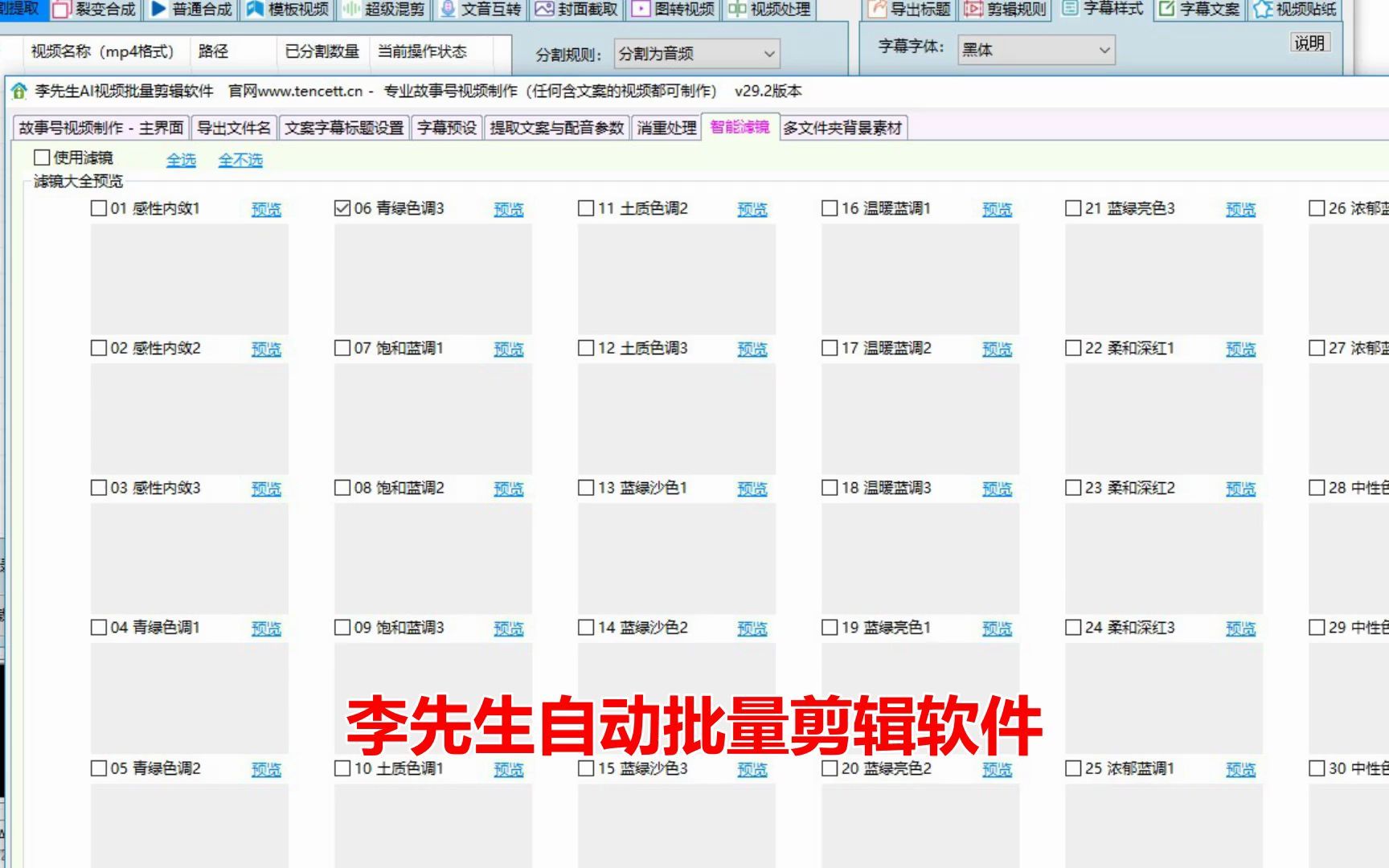Open the 字幕文案 edit icon
This screenshot has width=1389, height=868.
(1167, 9)
